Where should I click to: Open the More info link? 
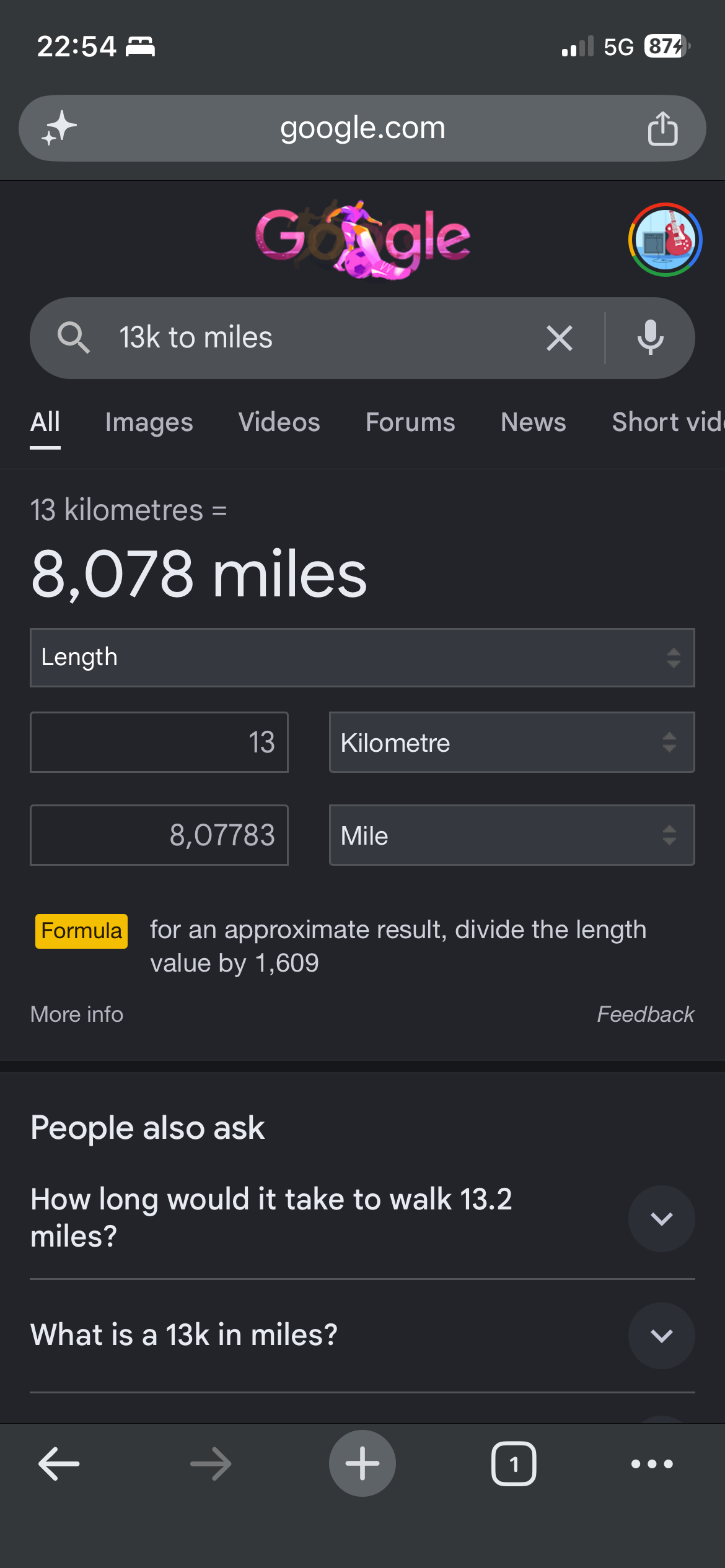click(77, 1014)
